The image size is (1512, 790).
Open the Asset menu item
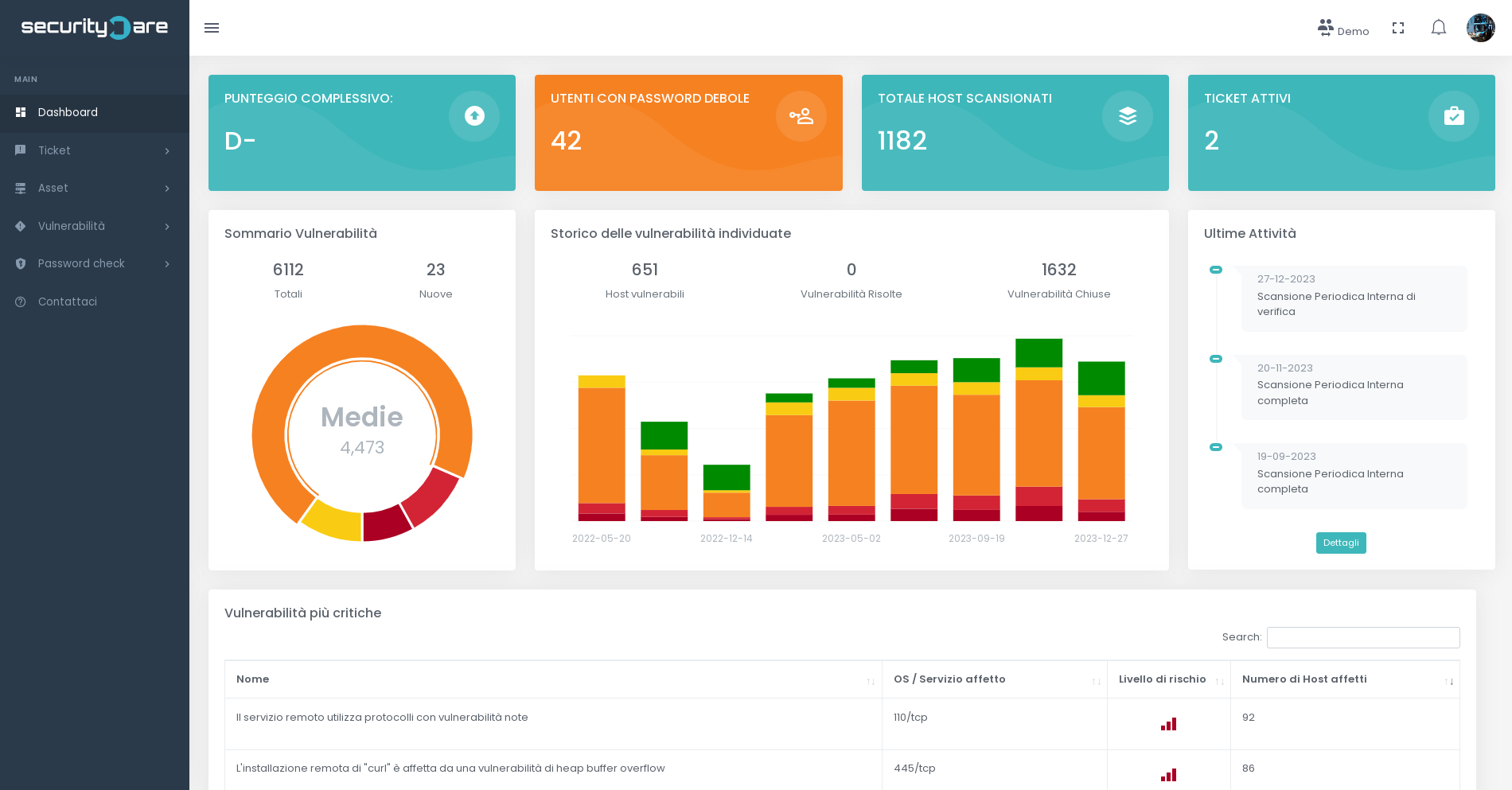[x=95, y=188]
